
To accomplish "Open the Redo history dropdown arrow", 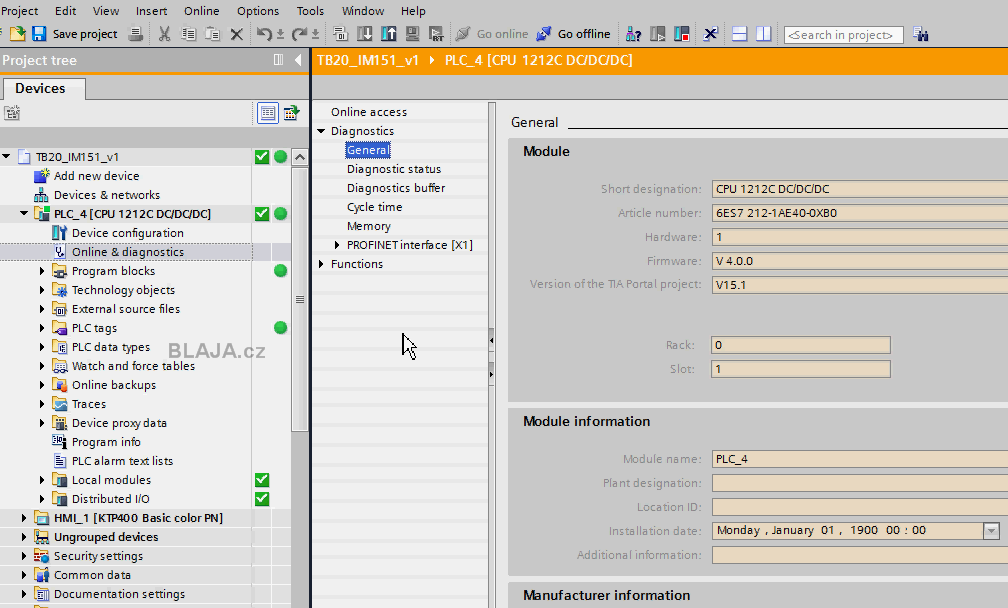I will (315, 34).
